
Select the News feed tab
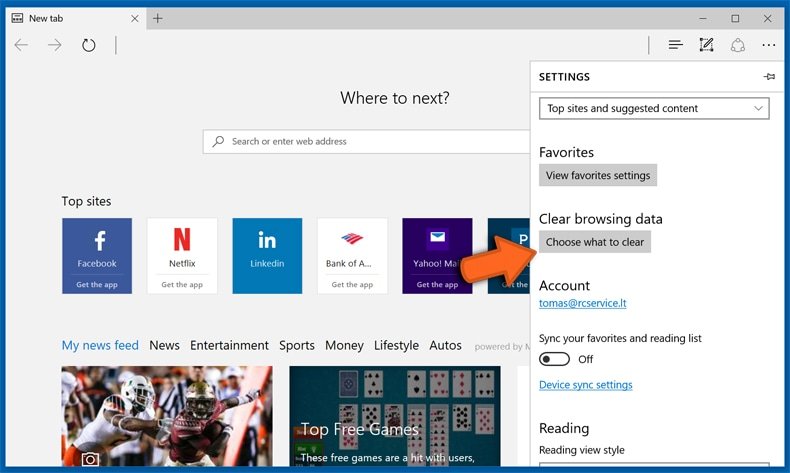pyautogui.click(x=164, y=346)
